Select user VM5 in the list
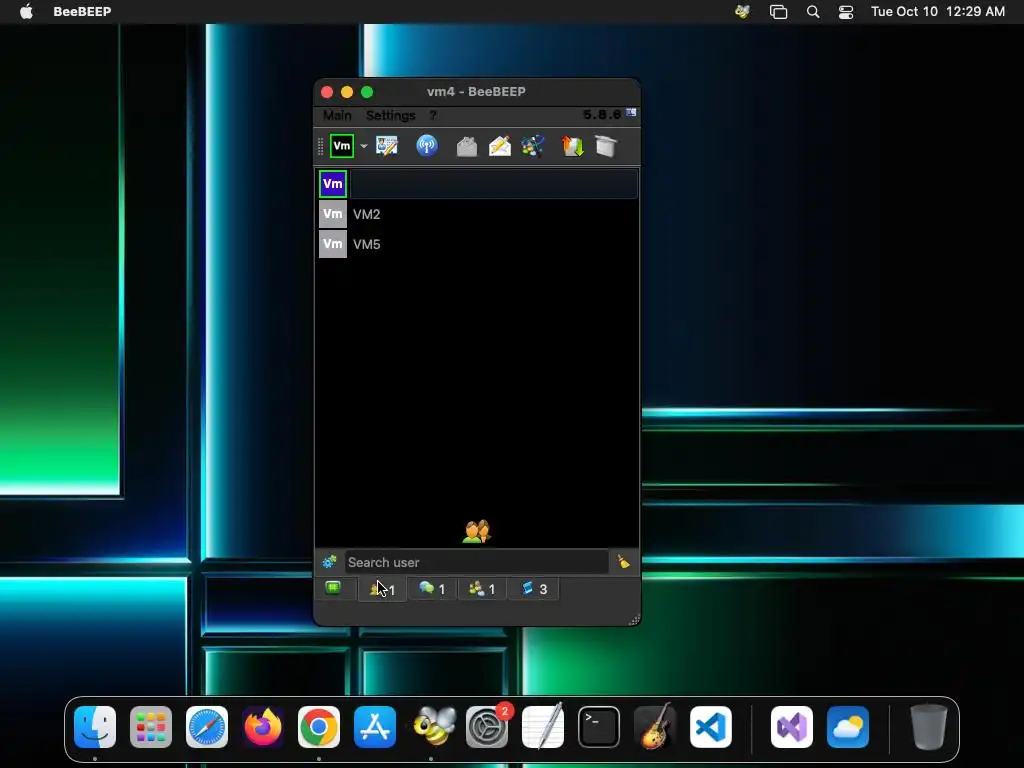 (477, 244)
